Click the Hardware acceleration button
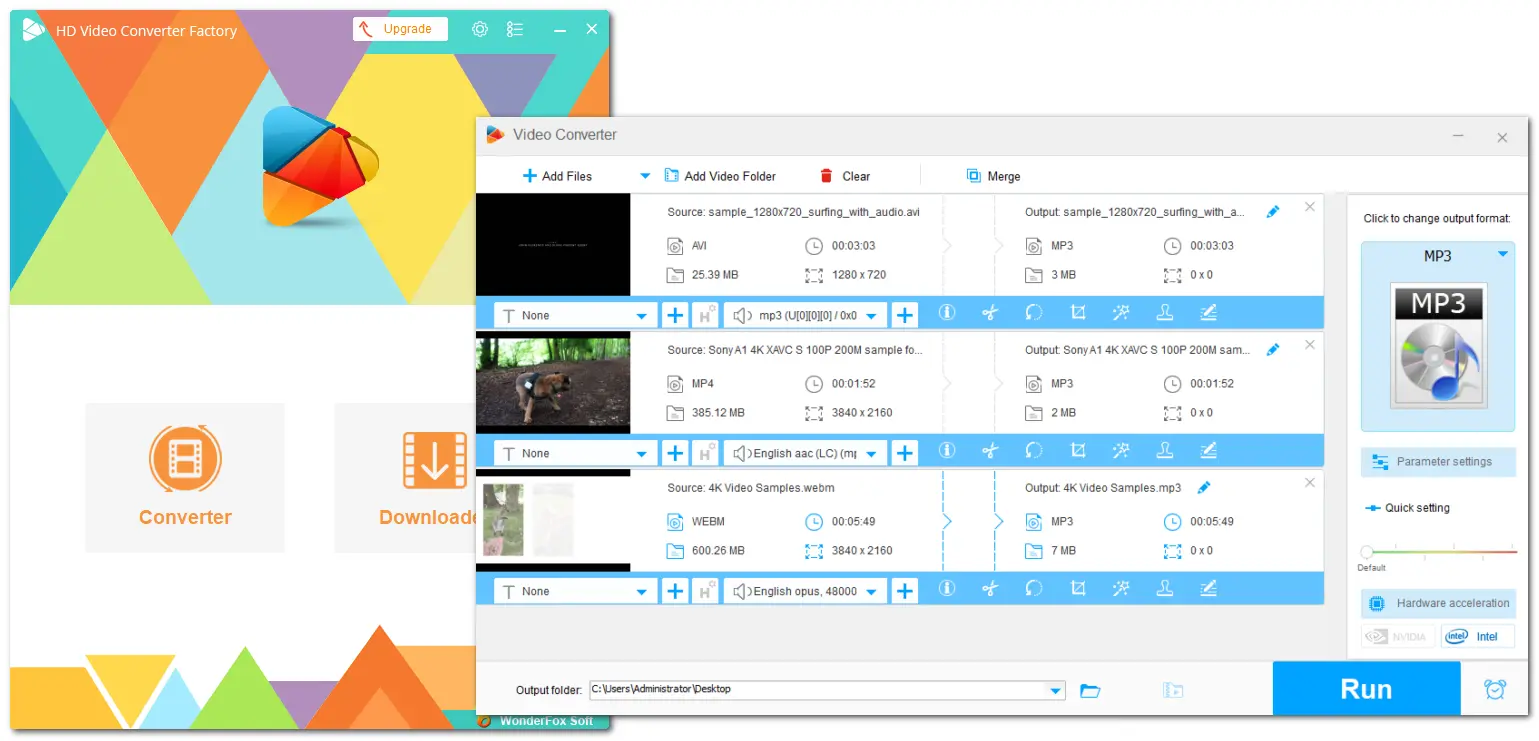1539x741 pixels. [1438, 603]
